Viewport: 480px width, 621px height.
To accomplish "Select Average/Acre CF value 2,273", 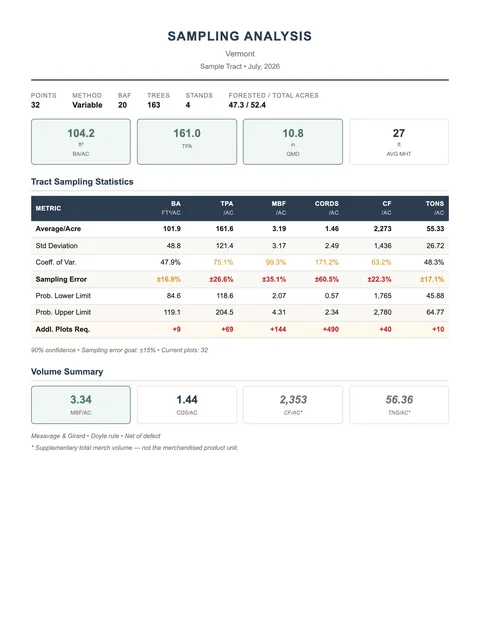I will 383,229.
